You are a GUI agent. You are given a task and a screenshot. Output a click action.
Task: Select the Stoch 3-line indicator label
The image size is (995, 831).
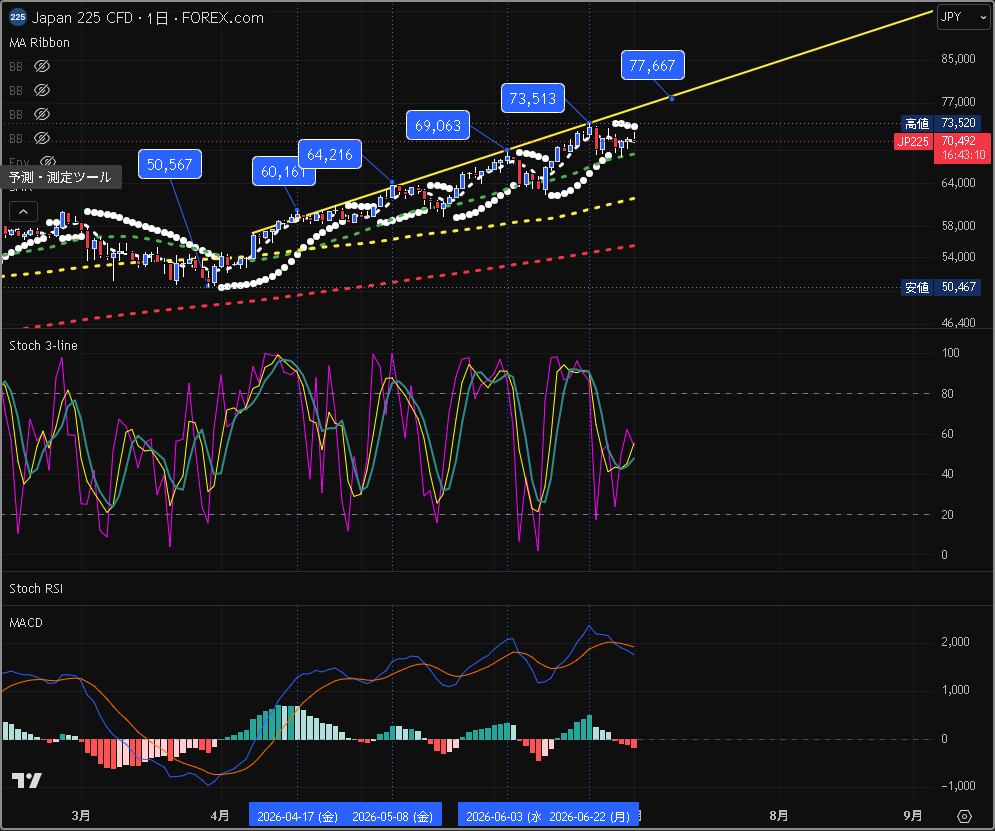43,345
